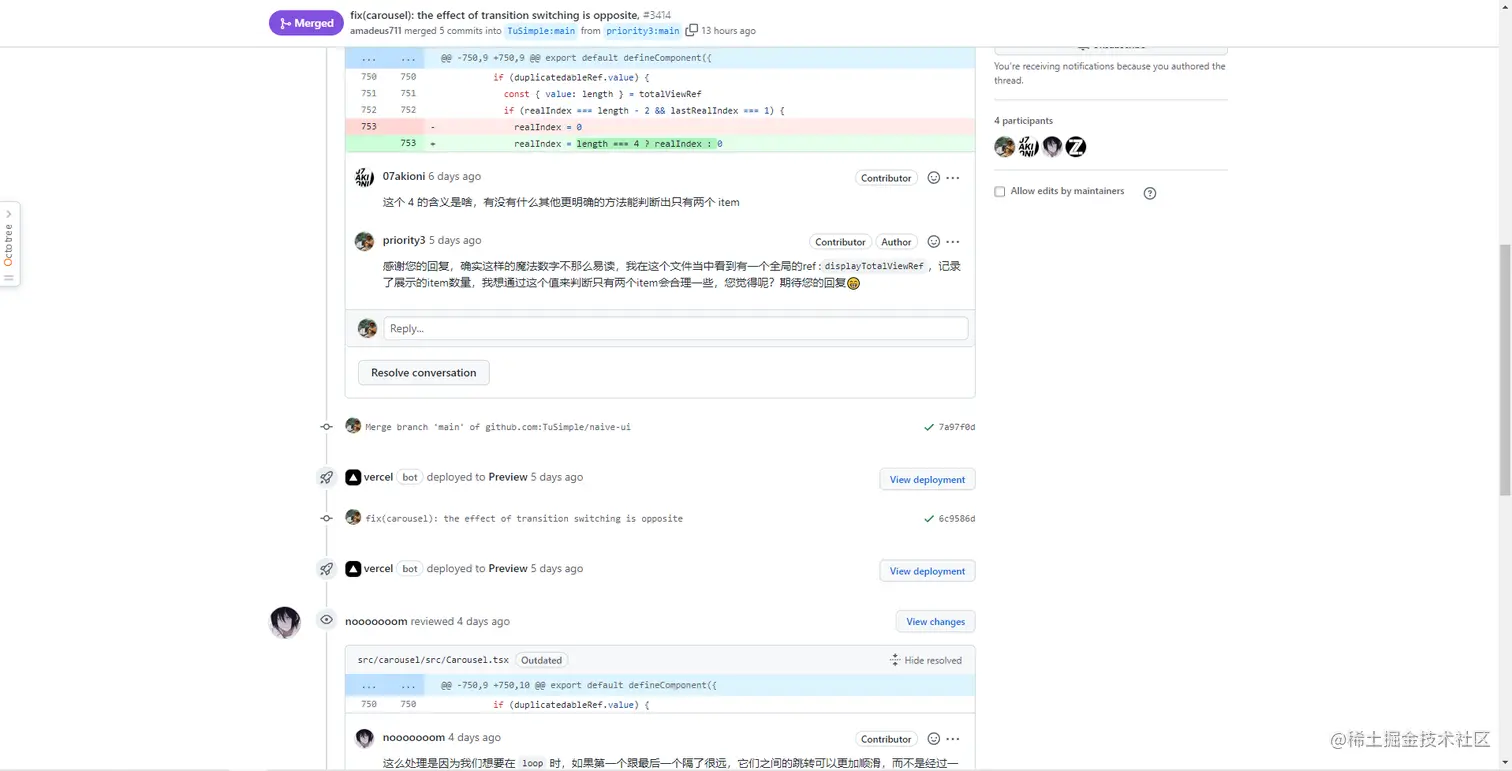This screenshot has height=771, width=1512.
Task: Open the TuSimple:main branch link
Action: [541, 31]
